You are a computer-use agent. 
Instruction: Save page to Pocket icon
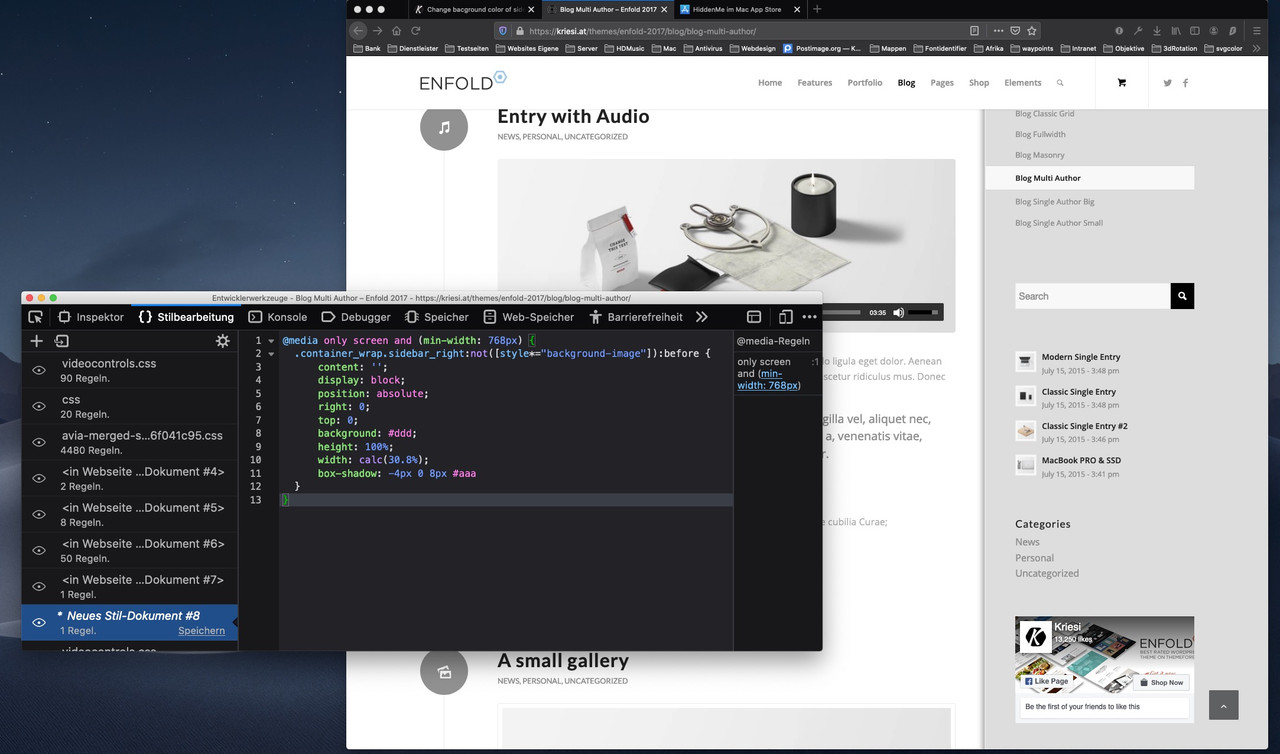coord(1015,30)
